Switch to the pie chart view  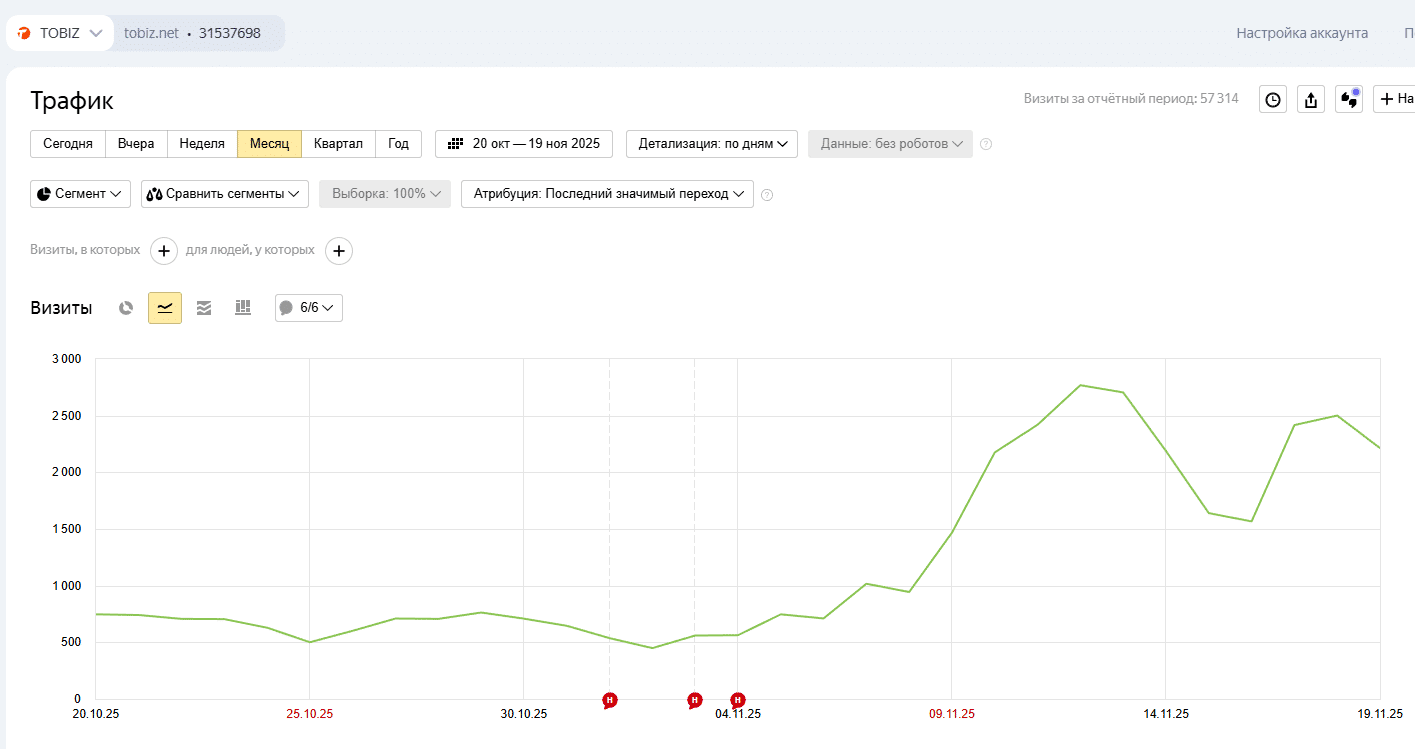(x=126, y=308)
